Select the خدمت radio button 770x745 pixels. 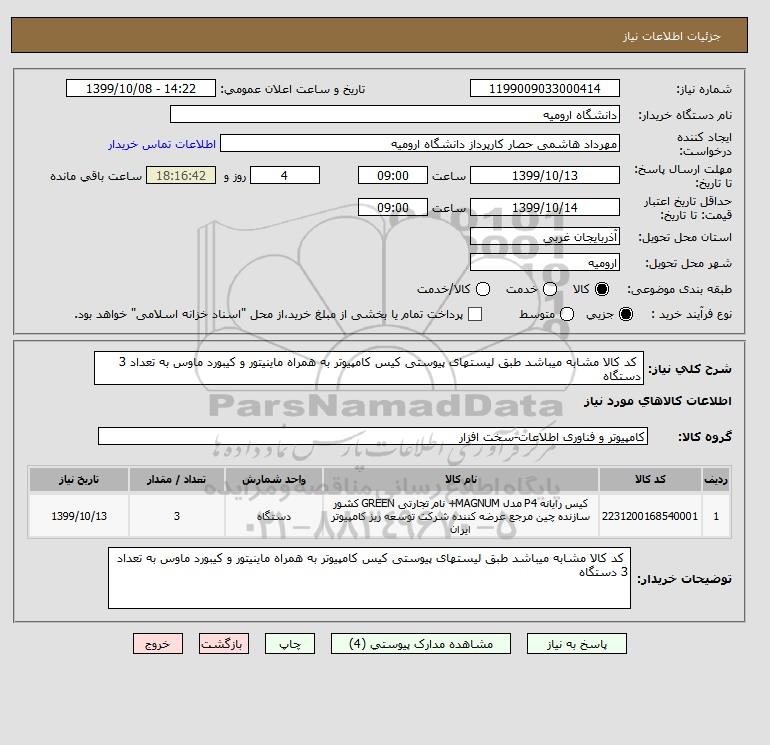(x=550, y=289)
